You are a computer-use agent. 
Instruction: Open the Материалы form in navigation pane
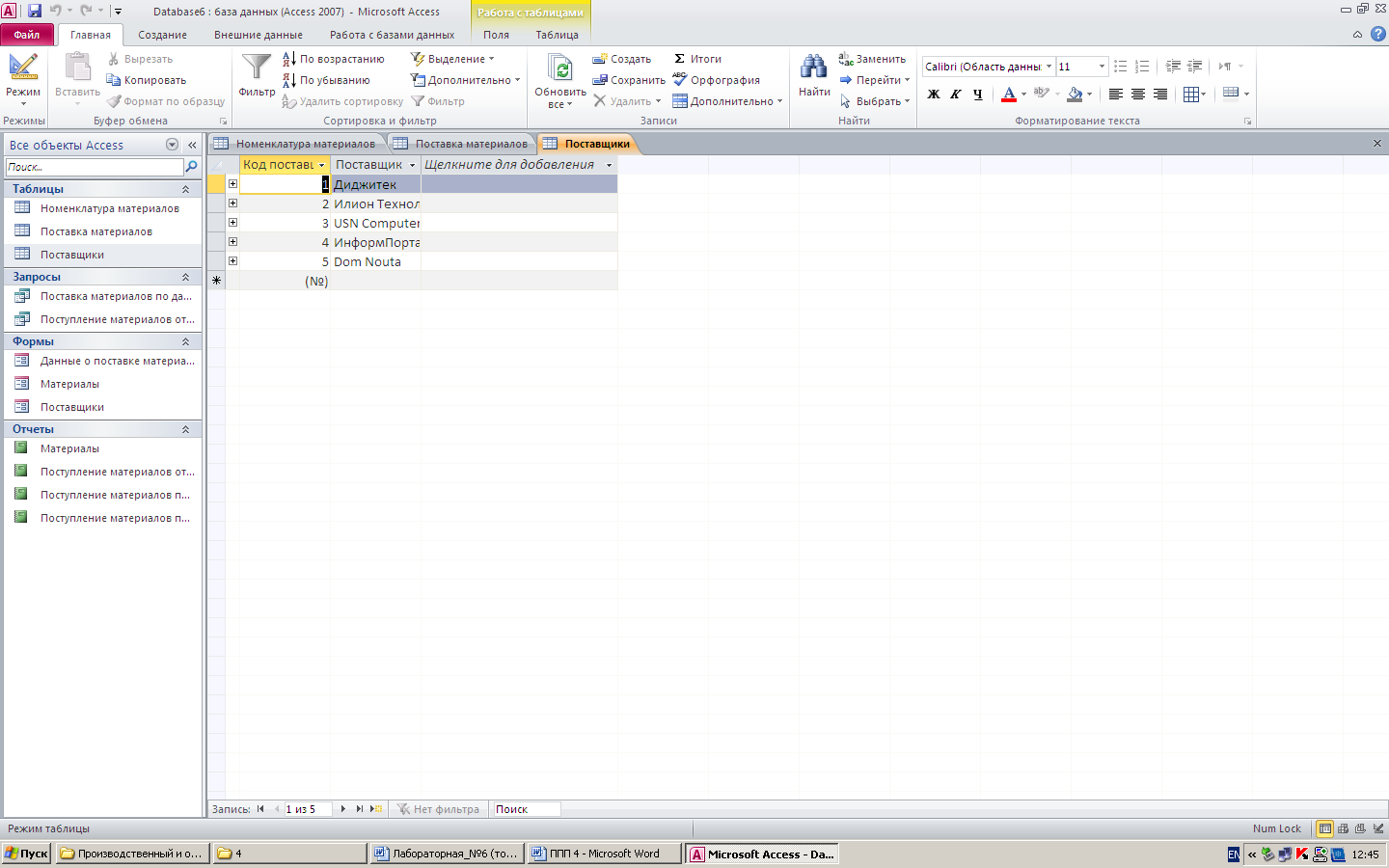coord(69,384)
